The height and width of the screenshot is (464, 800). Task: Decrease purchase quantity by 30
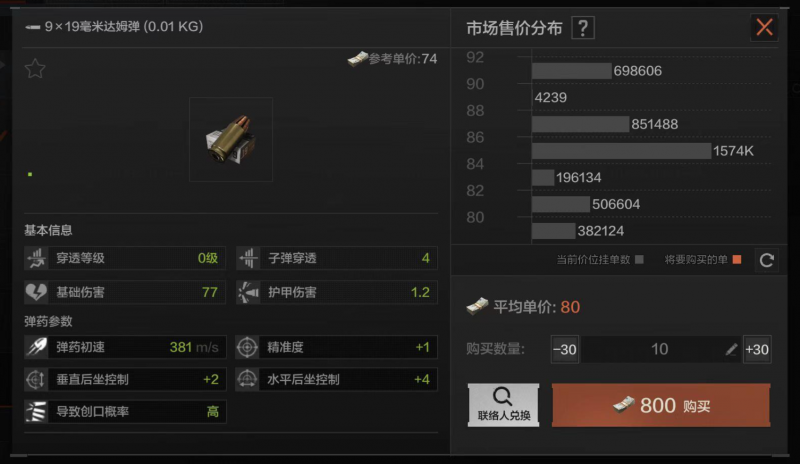(x=565, y=349)
